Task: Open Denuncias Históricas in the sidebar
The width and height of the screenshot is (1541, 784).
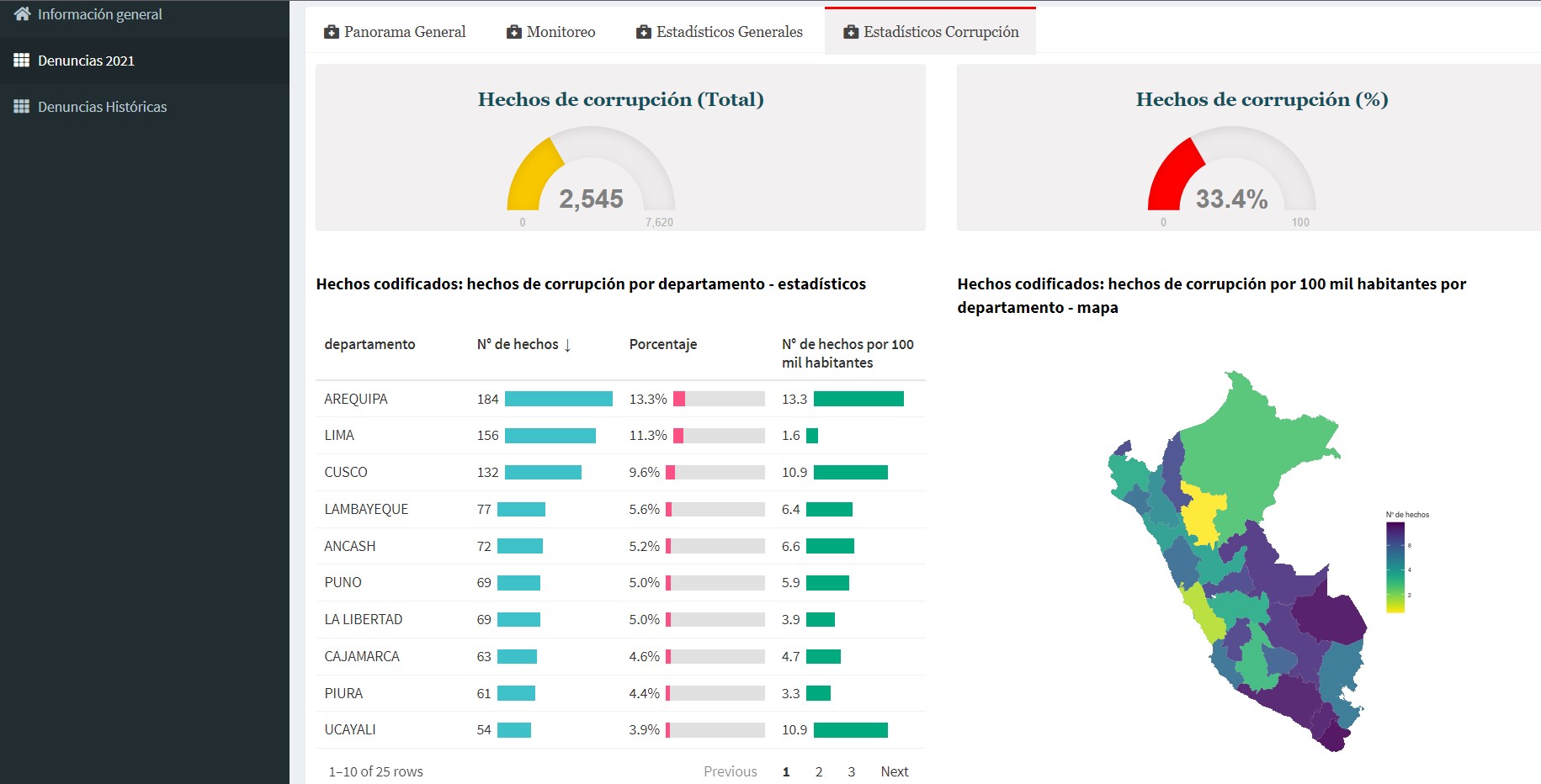Action: [x=103, y=106]
